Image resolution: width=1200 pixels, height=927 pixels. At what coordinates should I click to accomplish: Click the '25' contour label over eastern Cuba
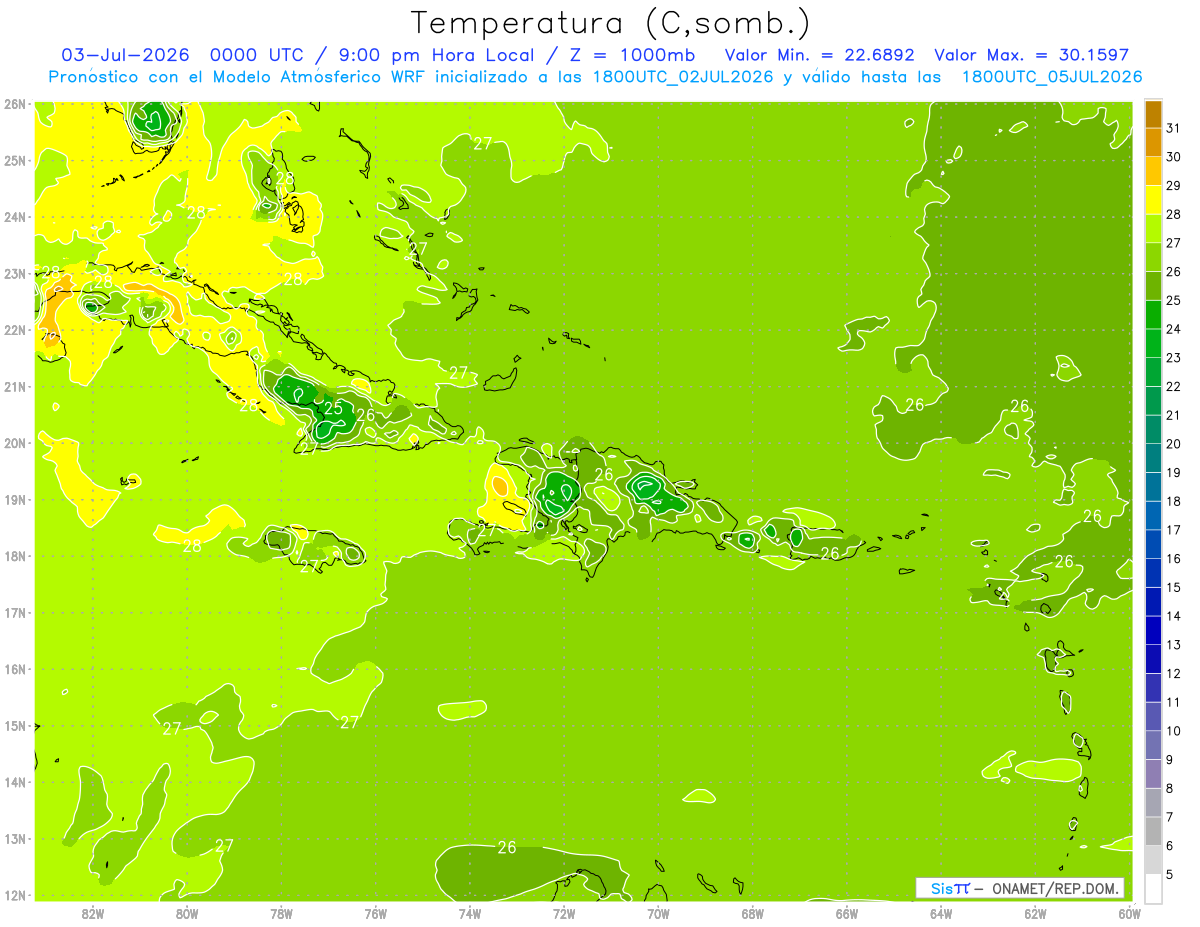click(x=334, y=408)
